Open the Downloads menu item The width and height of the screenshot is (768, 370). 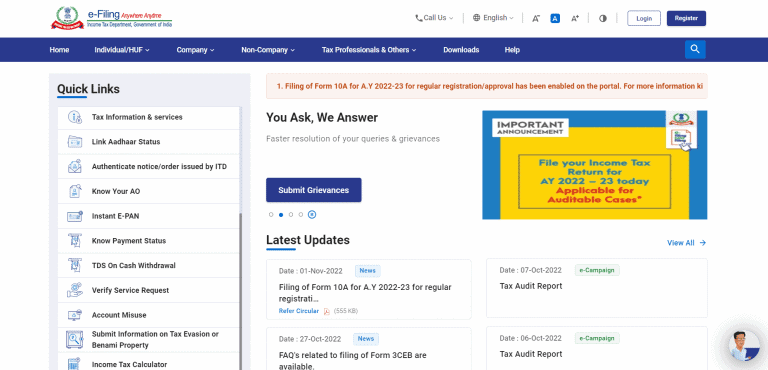click(461, 50)
